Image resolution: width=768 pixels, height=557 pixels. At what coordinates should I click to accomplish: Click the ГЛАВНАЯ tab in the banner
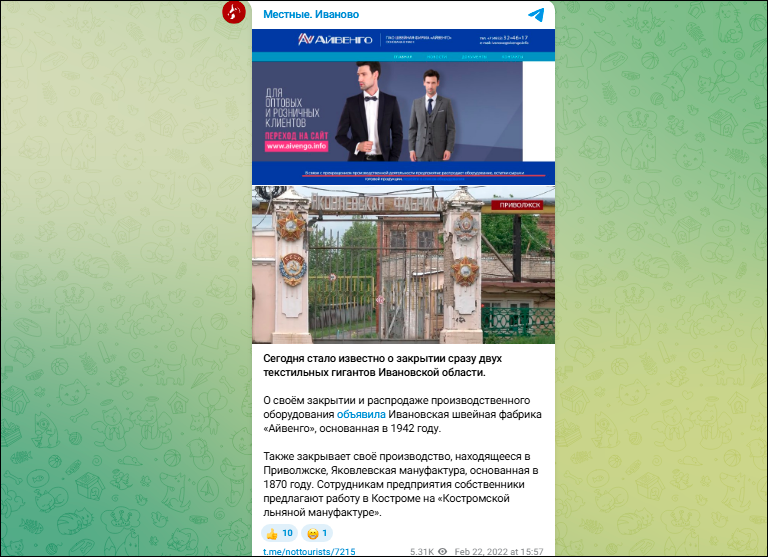(403, 58)
